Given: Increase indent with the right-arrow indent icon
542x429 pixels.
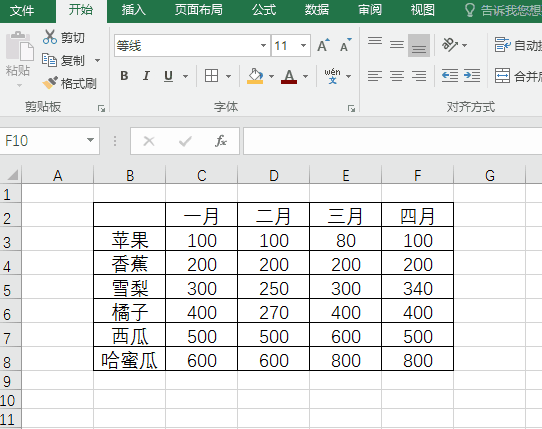Looking at the screenshot, I should tap(472, 75).
